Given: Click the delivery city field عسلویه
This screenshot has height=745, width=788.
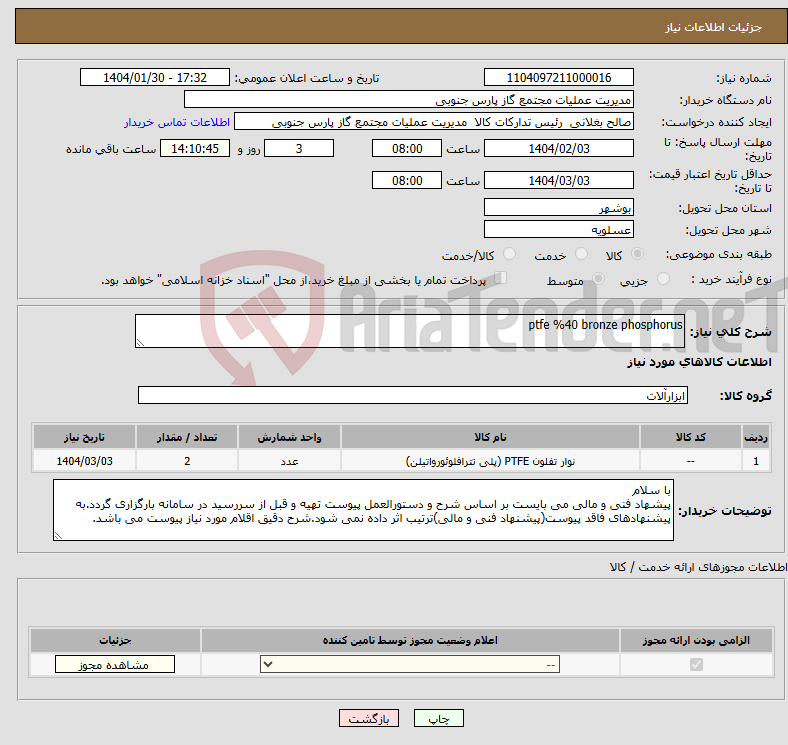Looking at the screenshot, I should (x=558, y=229).
